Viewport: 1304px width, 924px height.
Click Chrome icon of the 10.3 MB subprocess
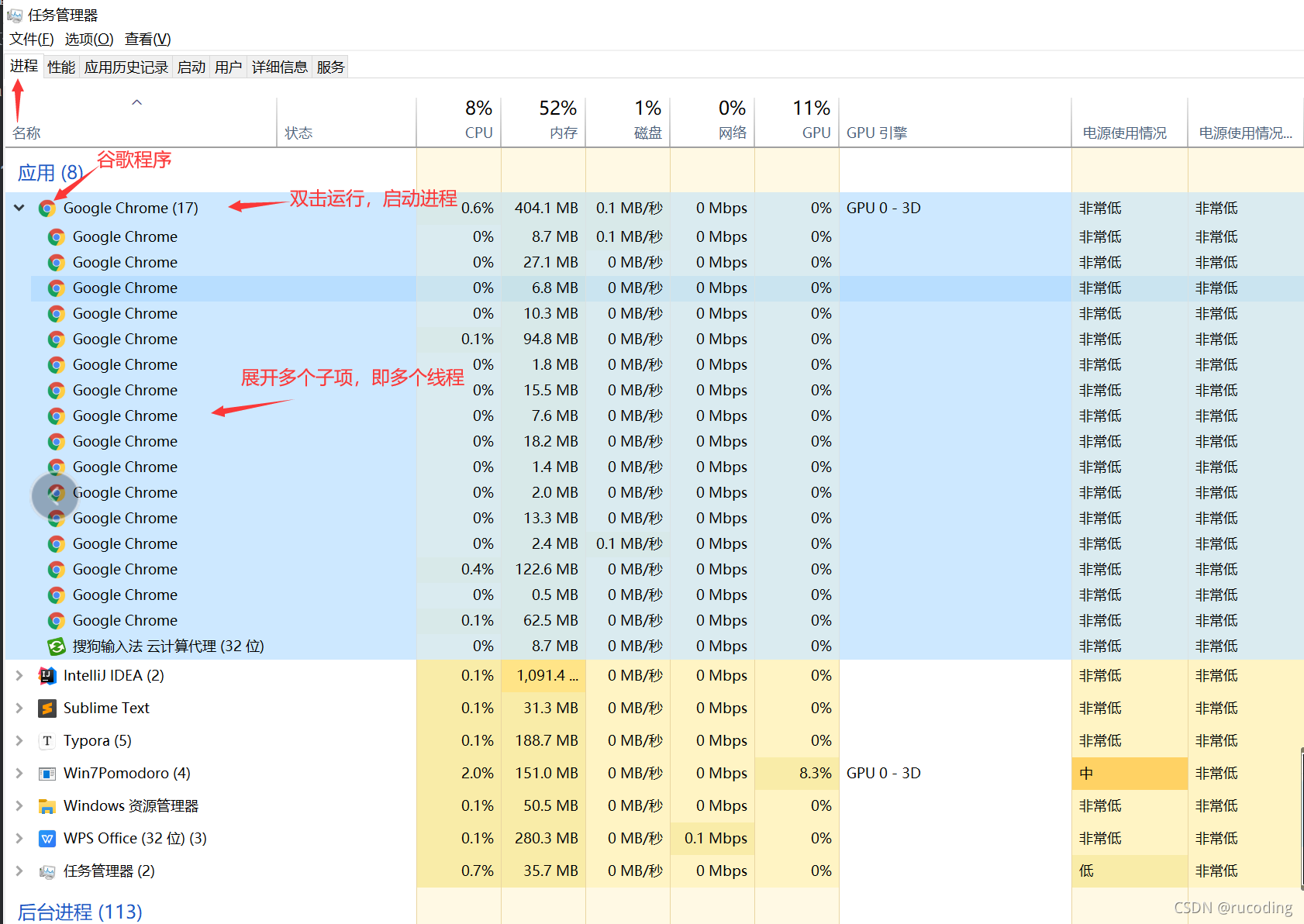[x=56, y=313]
